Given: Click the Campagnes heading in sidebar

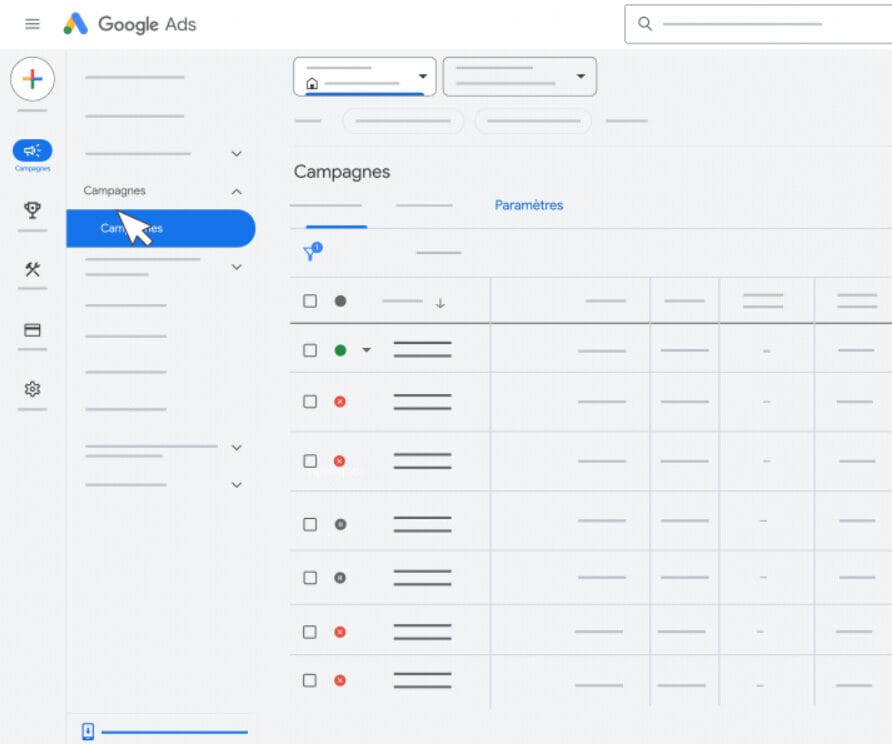Looking at the screenshot, I should (114, 191).
